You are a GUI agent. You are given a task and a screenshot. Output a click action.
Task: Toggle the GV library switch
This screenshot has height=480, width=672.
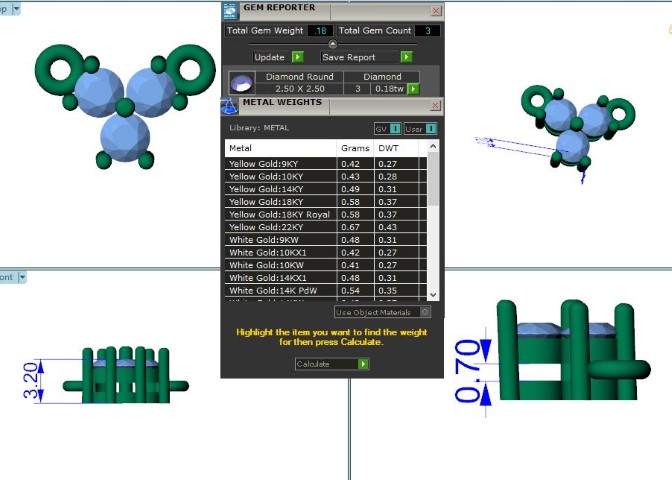395,128
